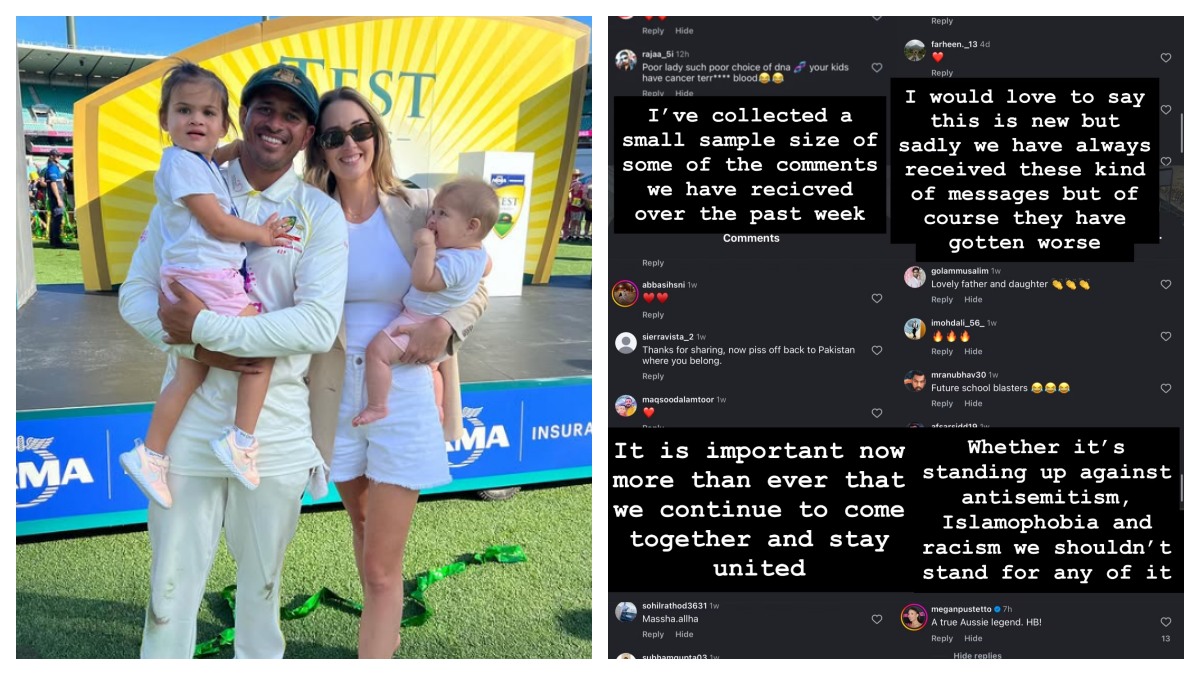This screenshot has height=675, width=1200.
Task: Reply to sierravista_2's comment
Action: click(653, 376)
